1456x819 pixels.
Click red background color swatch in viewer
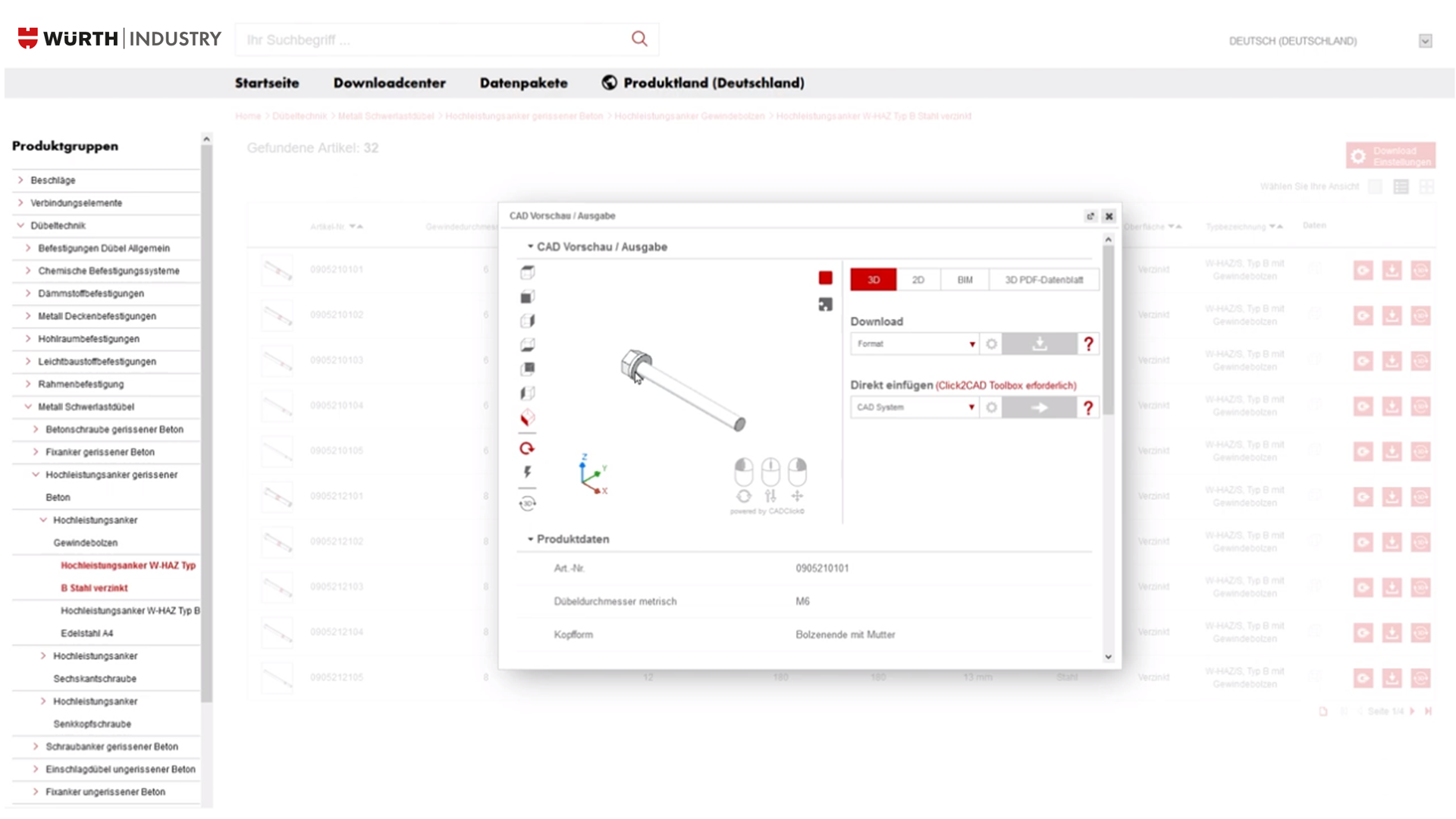coord(826,278)
